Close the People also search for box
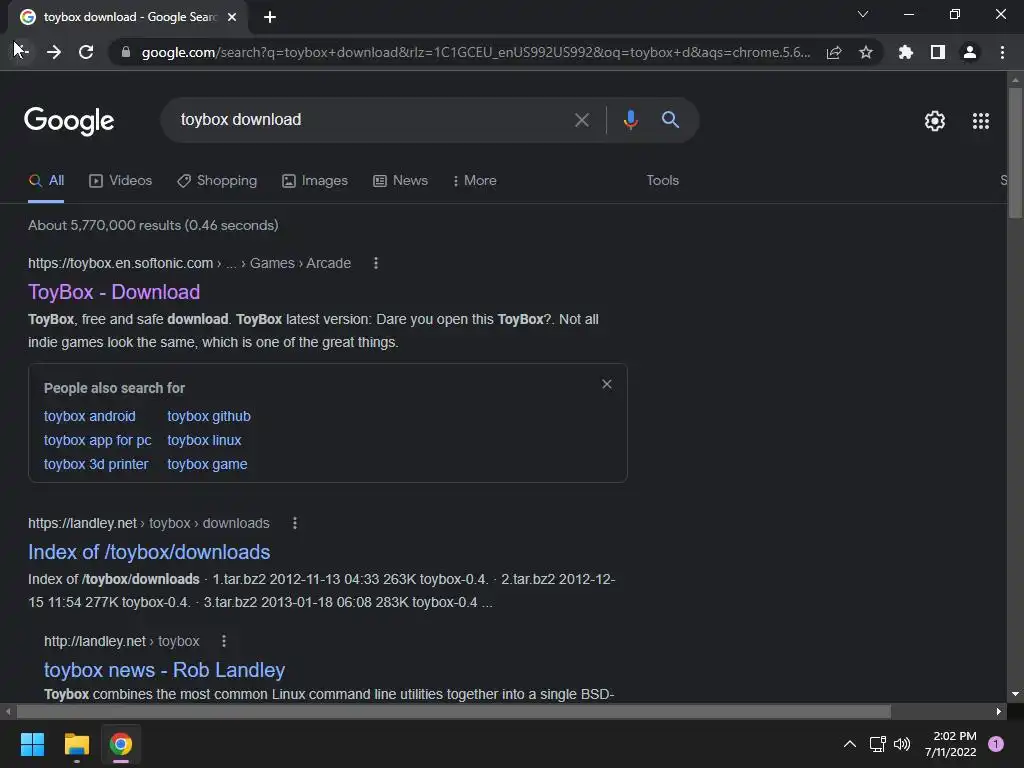1024x768 pixels. click(x=607, y=384)
